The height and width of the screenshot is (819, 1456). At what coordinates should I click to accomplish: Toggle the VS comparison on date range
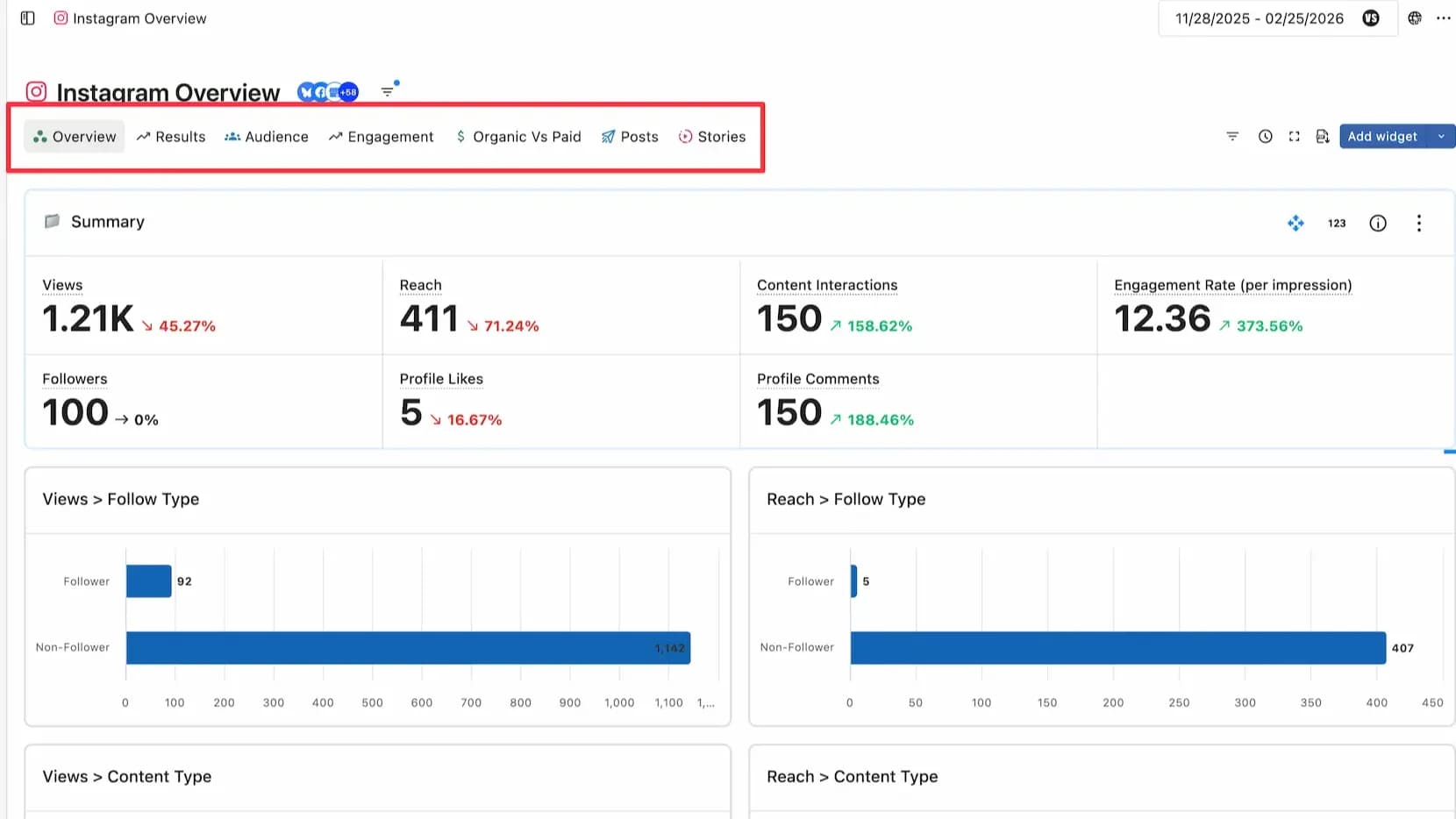1371,18
